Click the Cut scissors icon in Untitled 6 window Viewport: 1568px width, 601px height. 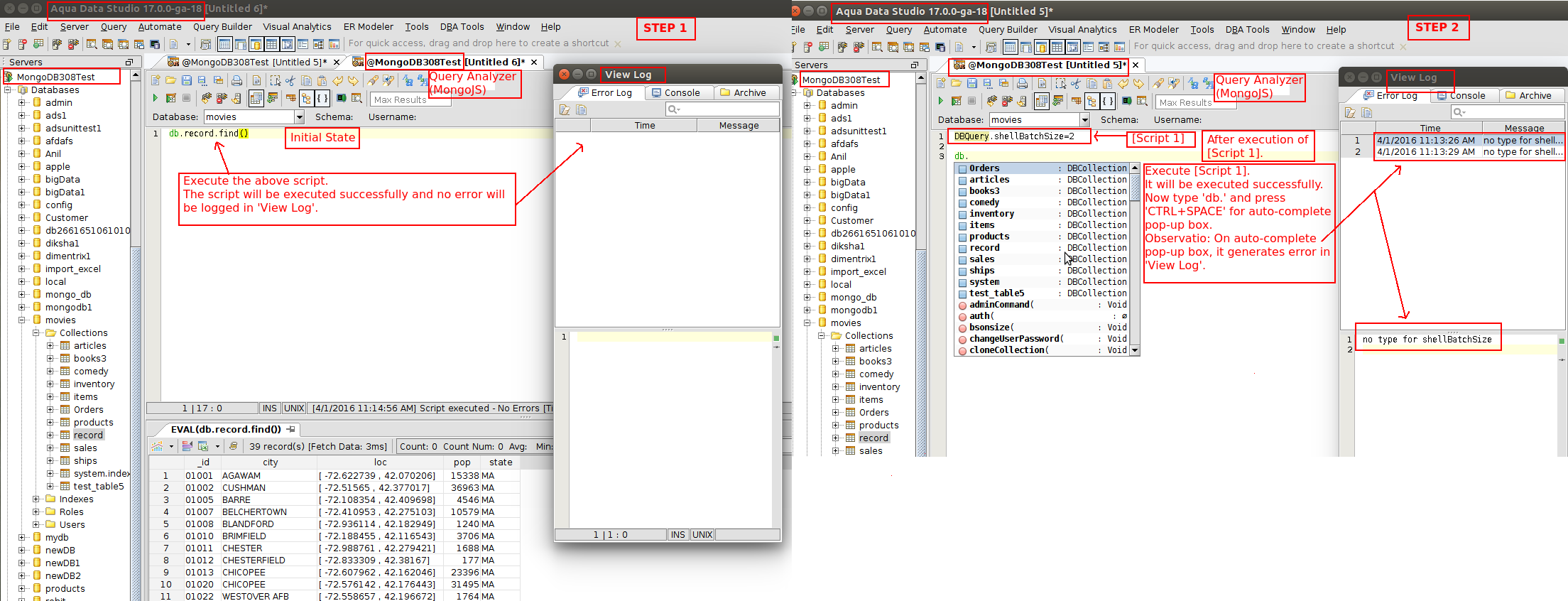point(290,80)
